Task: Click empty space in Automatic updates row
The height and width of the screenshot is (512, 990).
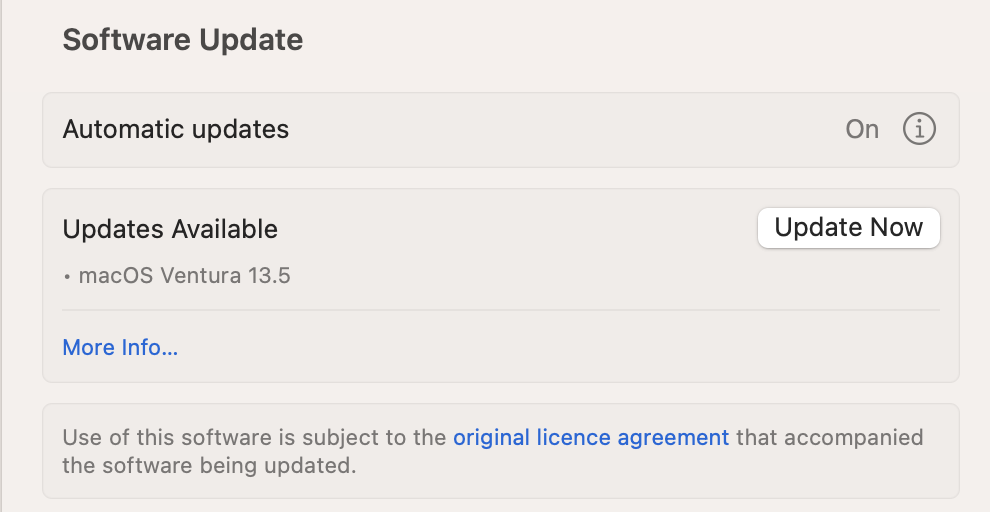Action: 567,129
